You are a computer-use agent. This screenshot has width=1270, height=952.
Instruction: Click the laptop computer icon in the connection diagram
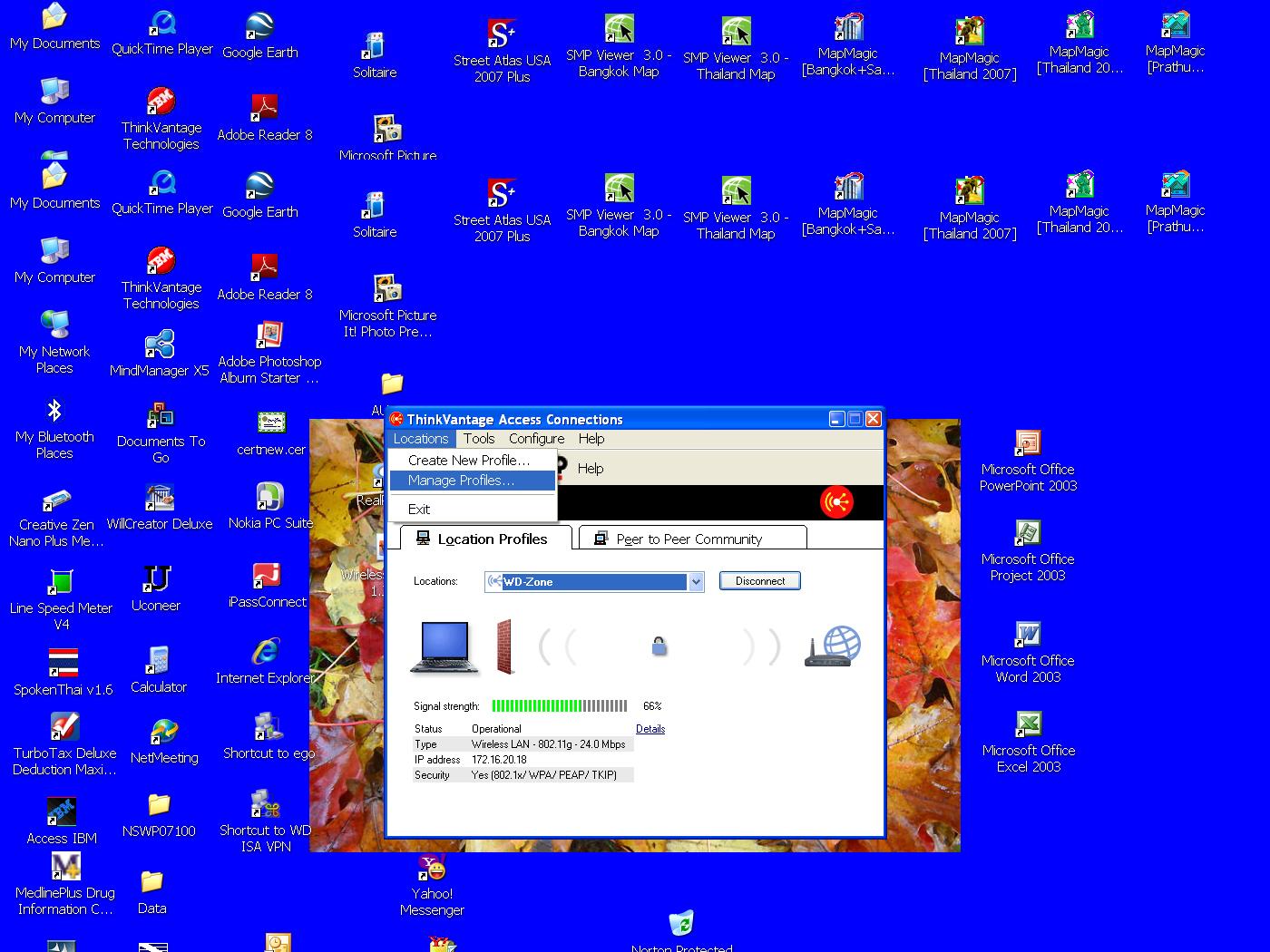[x=444, y=647]
